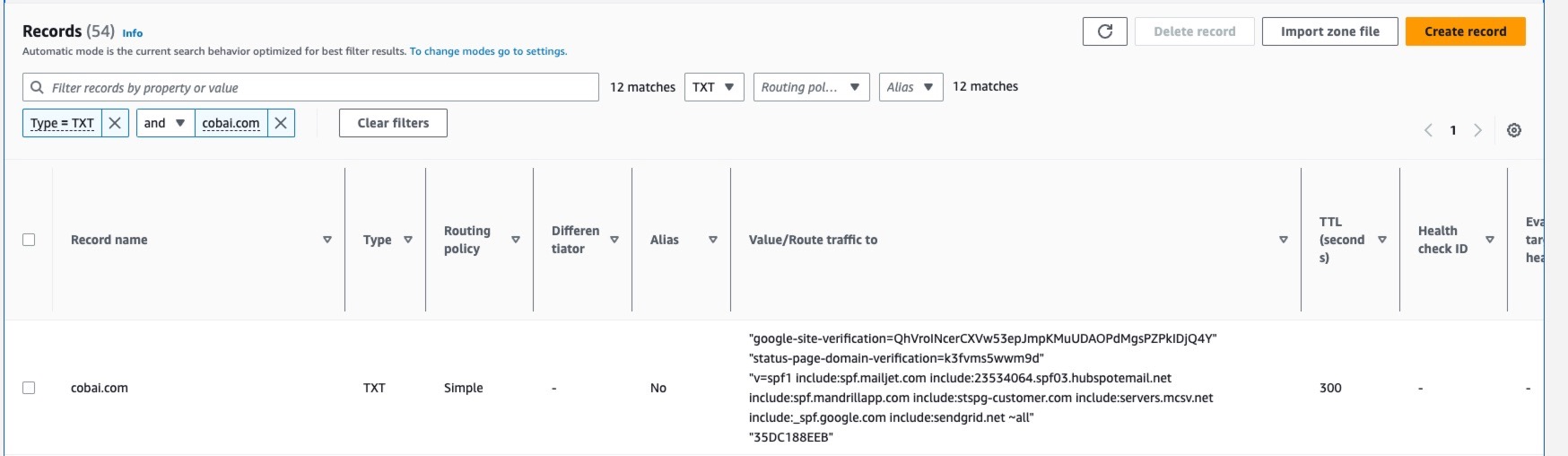
Task: Sort by Record name column arrow
Action: coord(327,240)
